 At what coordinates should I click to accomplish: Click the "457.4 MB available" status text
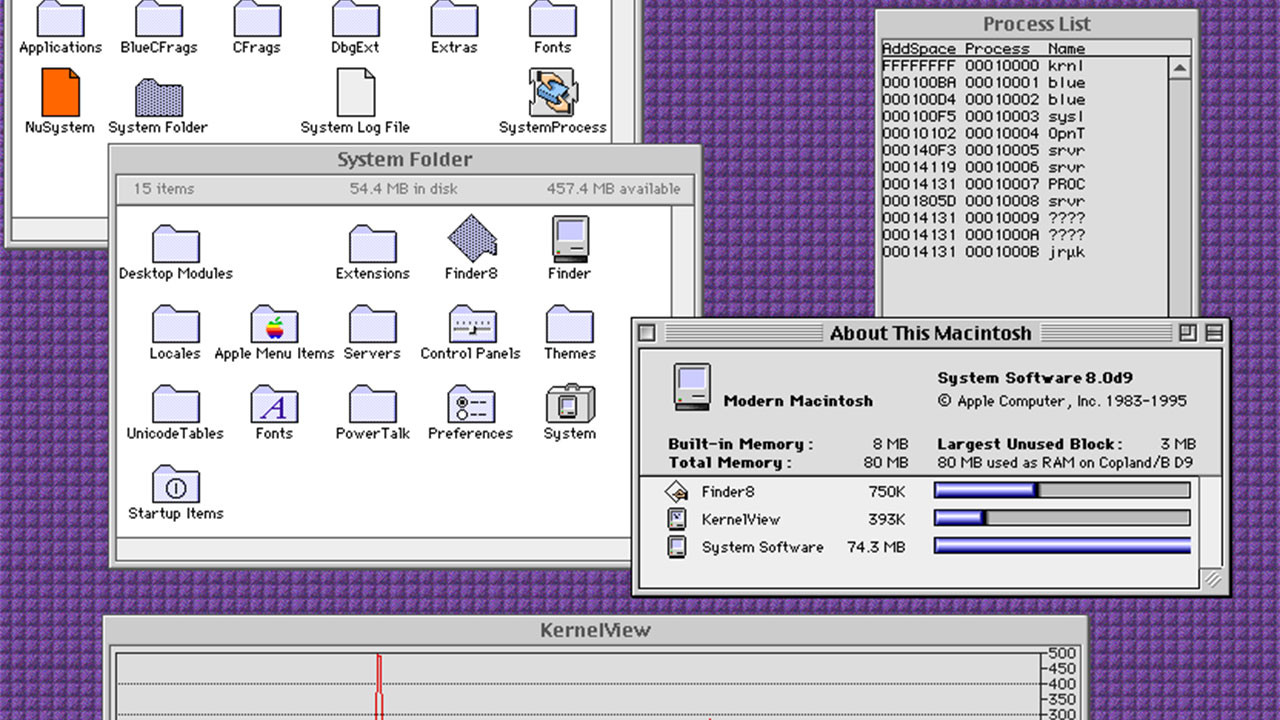point(613,188)
